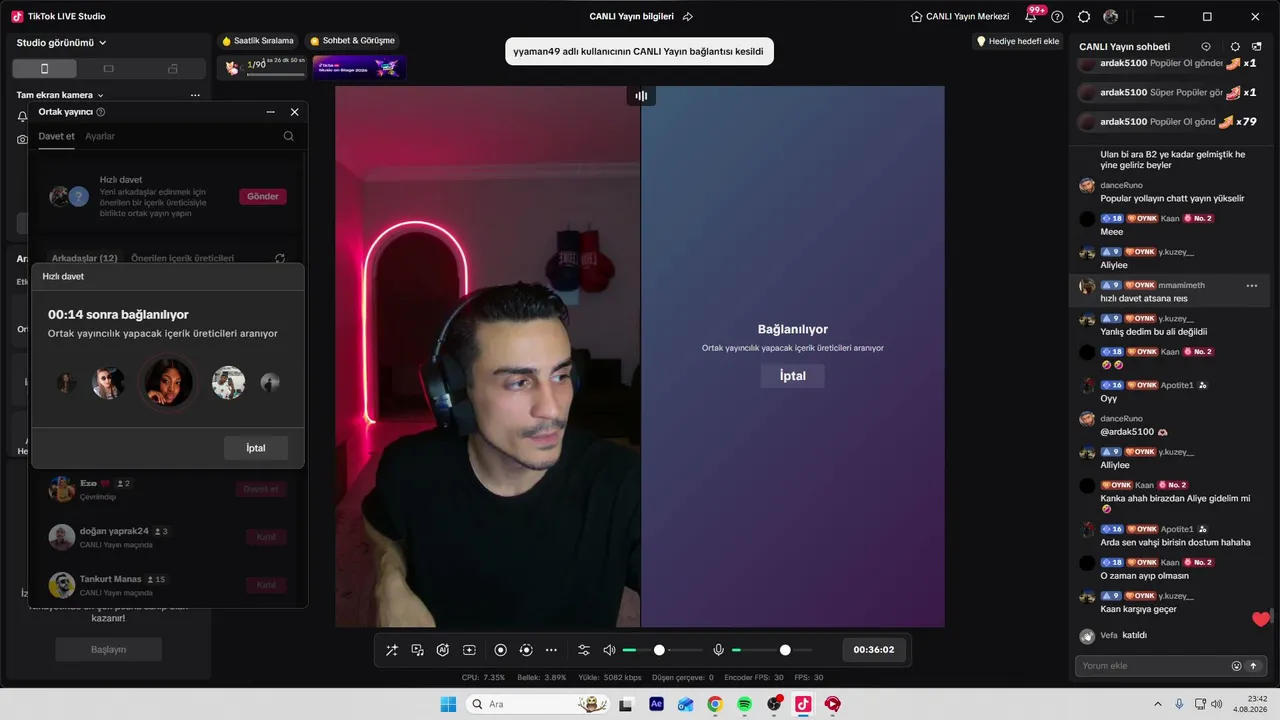This screenshot has height=720, width=1280.
Task: Minimize the Ortak yayıncı panel
Action: [x=270, y=112]
